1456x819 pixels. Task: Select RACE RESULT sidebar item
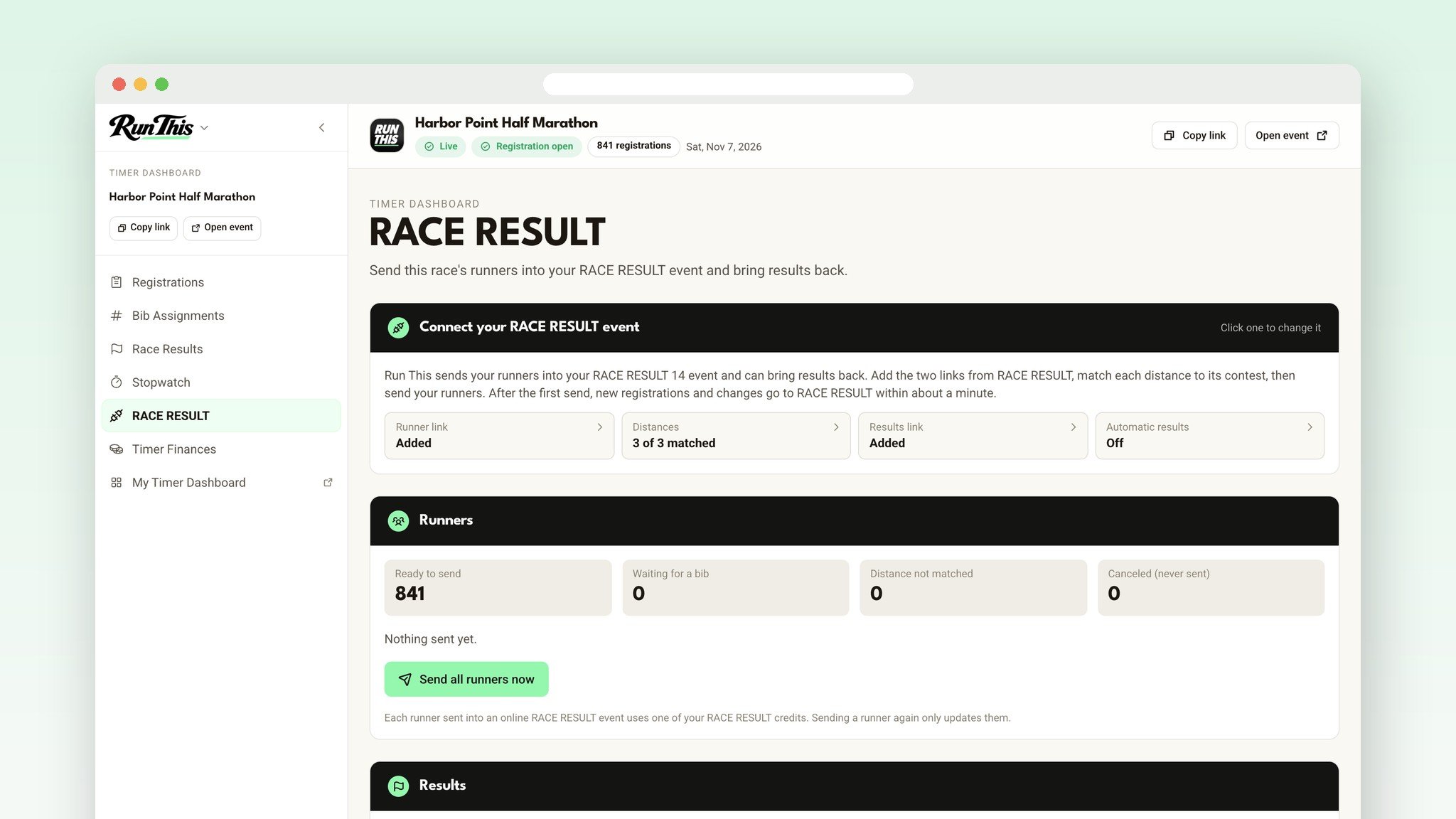point(221,416)
